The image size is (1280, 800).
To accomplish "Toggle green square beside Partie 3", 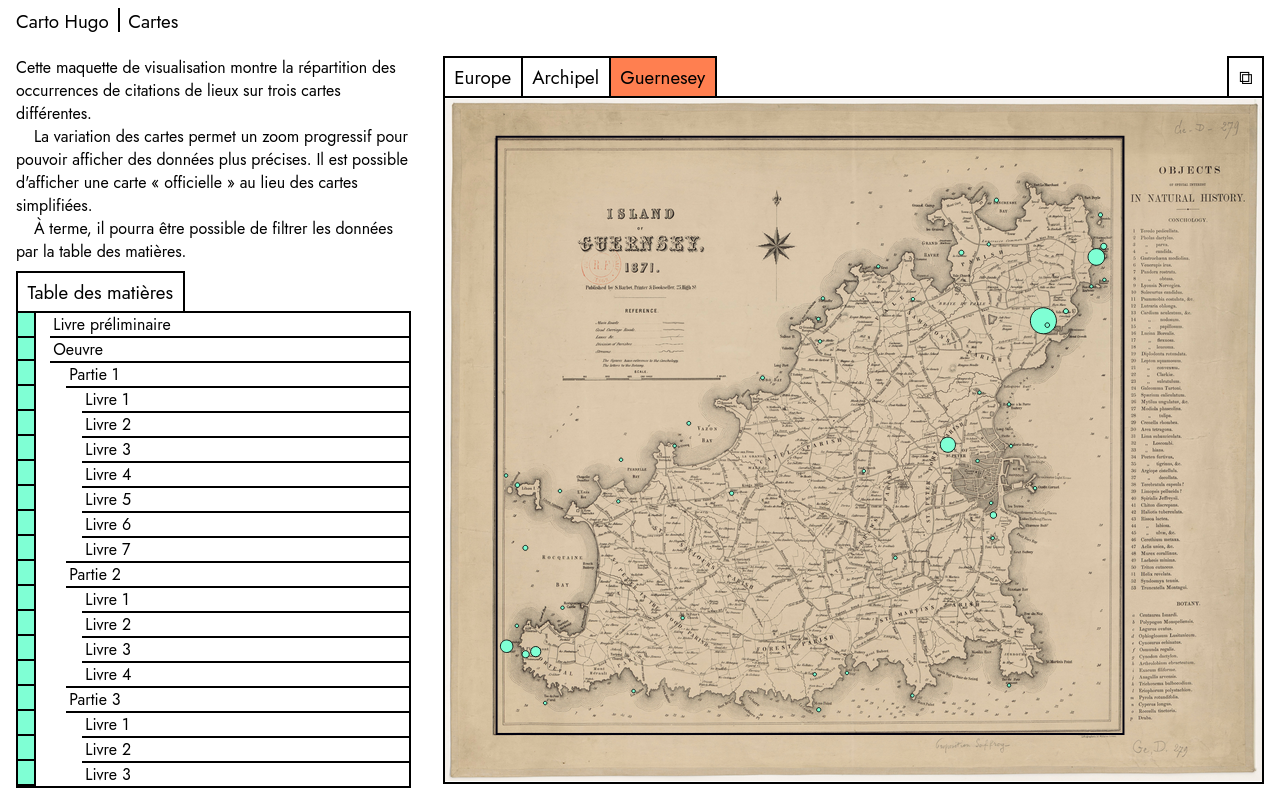I will [26, 699].
